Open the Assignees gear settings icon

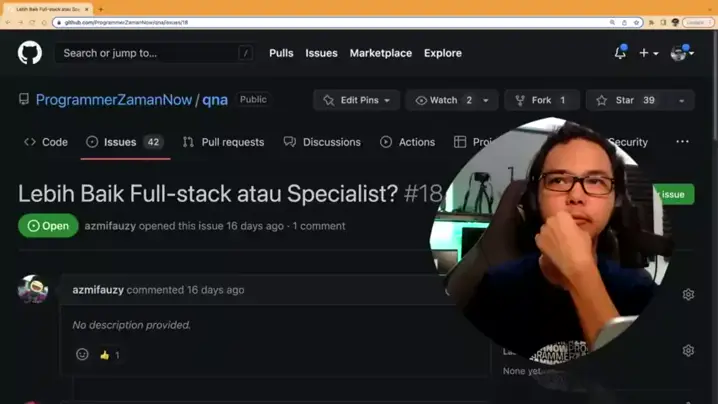click(688, 294)
